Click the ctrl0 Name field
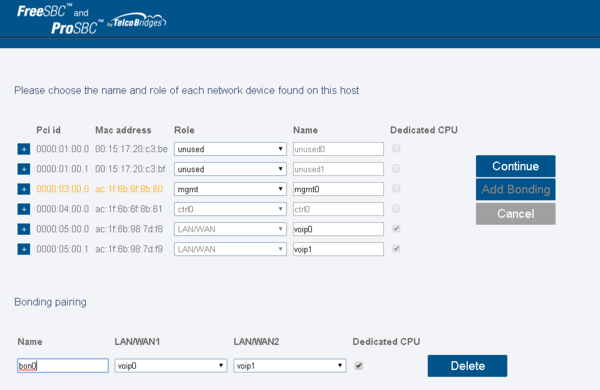 click(x=338, y=209)
